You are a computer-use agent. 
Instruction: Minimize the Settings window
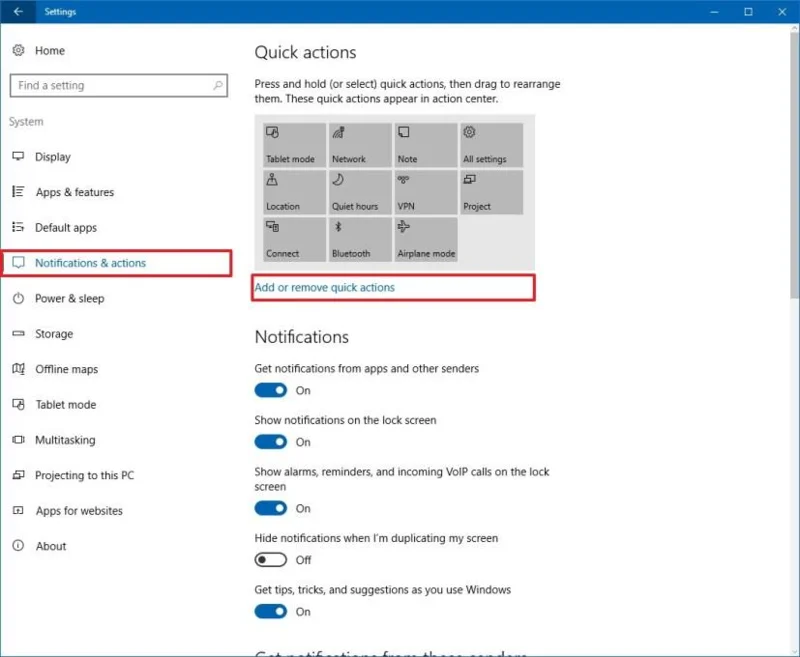pos(714,11)
